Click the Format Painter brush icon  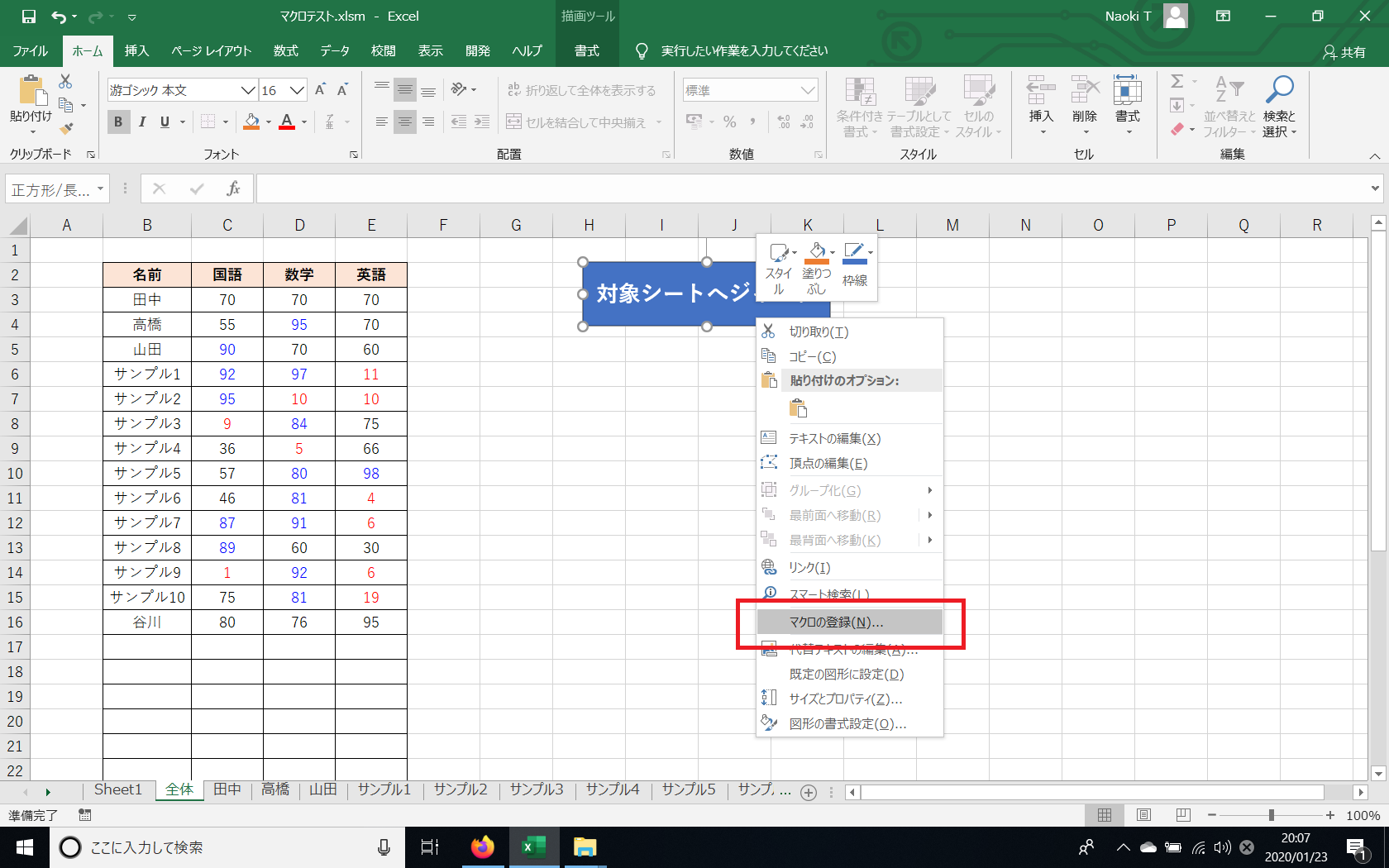tap(66, 127)
